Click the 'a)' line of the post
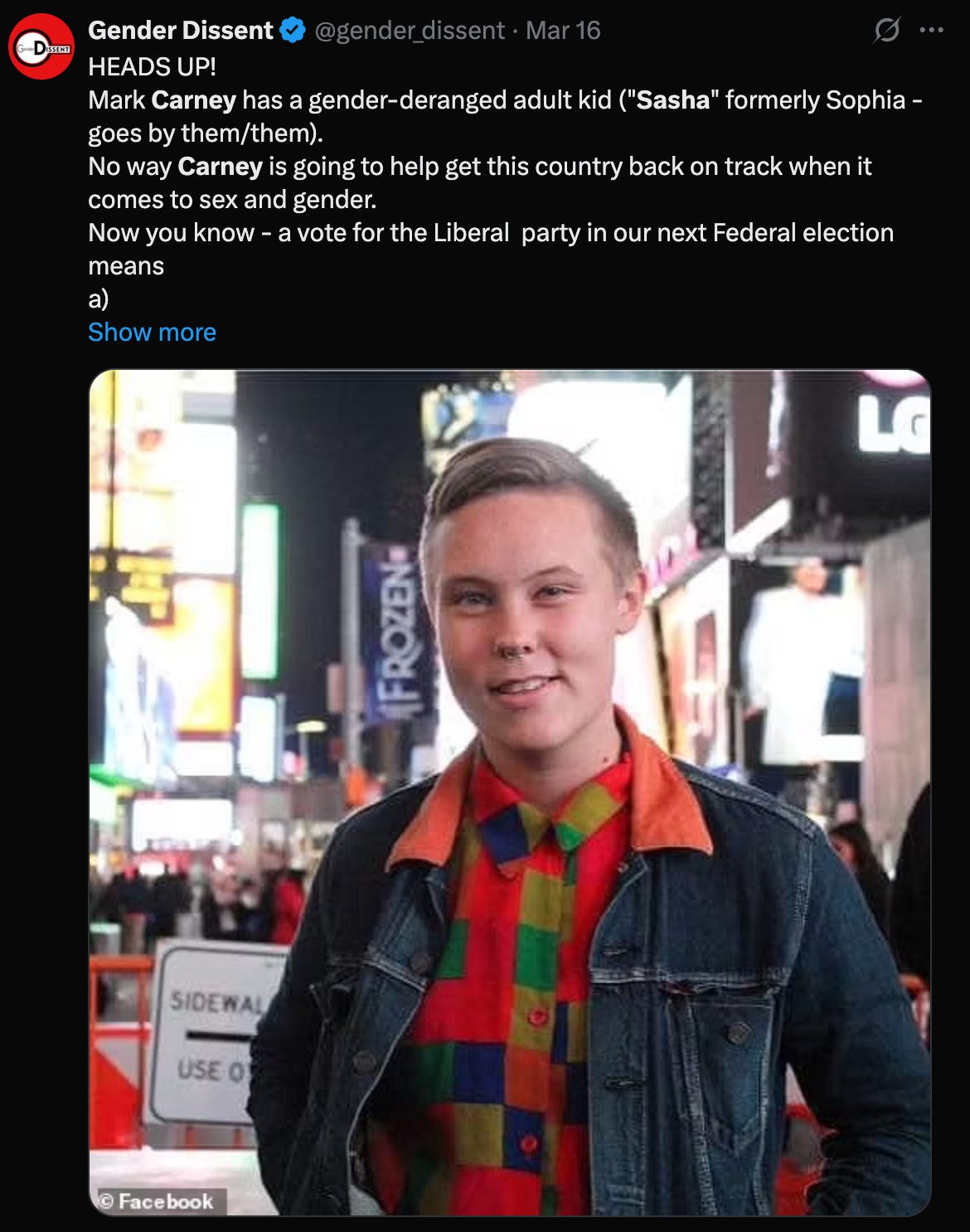The image size is (970, 1232). click(x=99, y=299)
